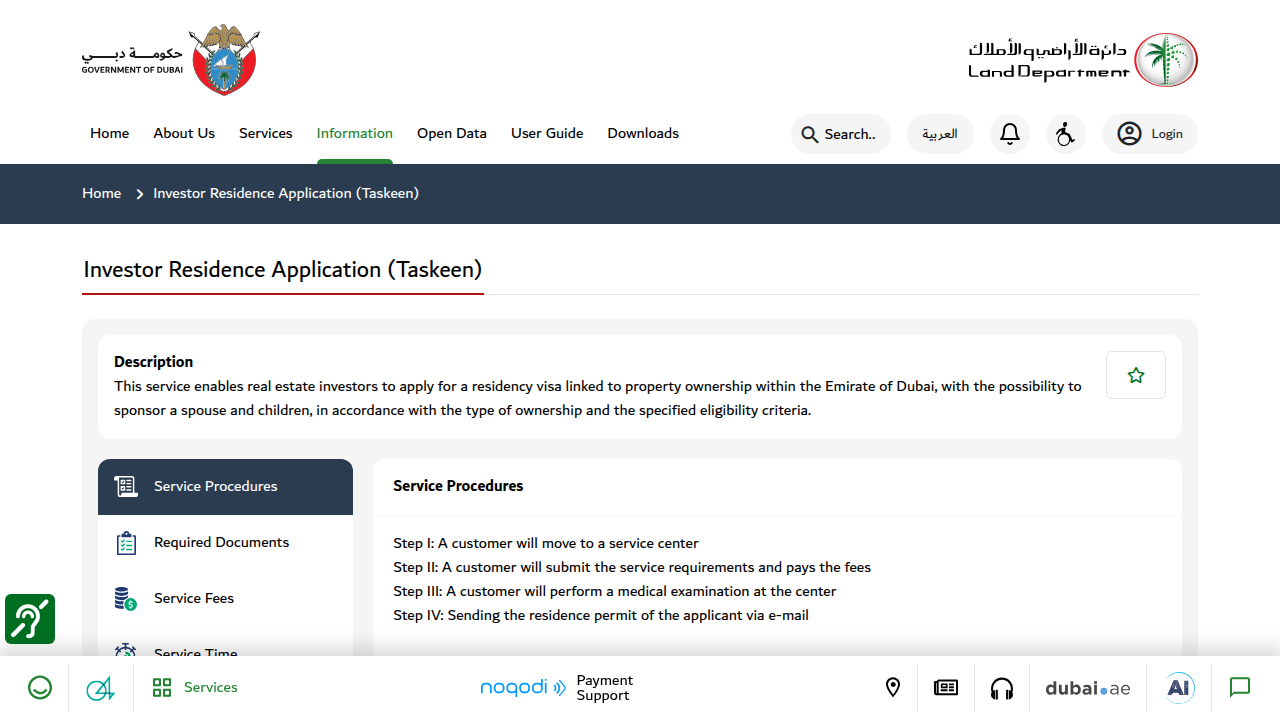The width and height of the screenshot is (1280, 720).
Task: Open the Home menu item
Action: (x=110, y=133)
